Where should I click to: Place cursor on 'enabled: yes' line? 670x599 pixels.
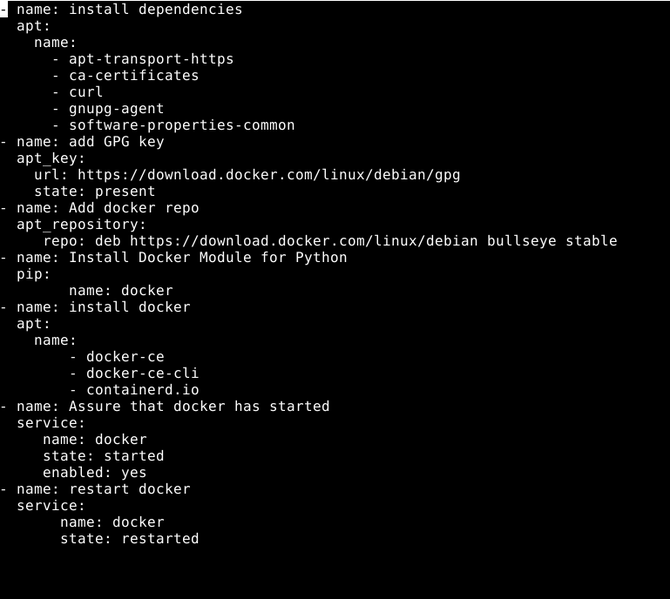94,472
